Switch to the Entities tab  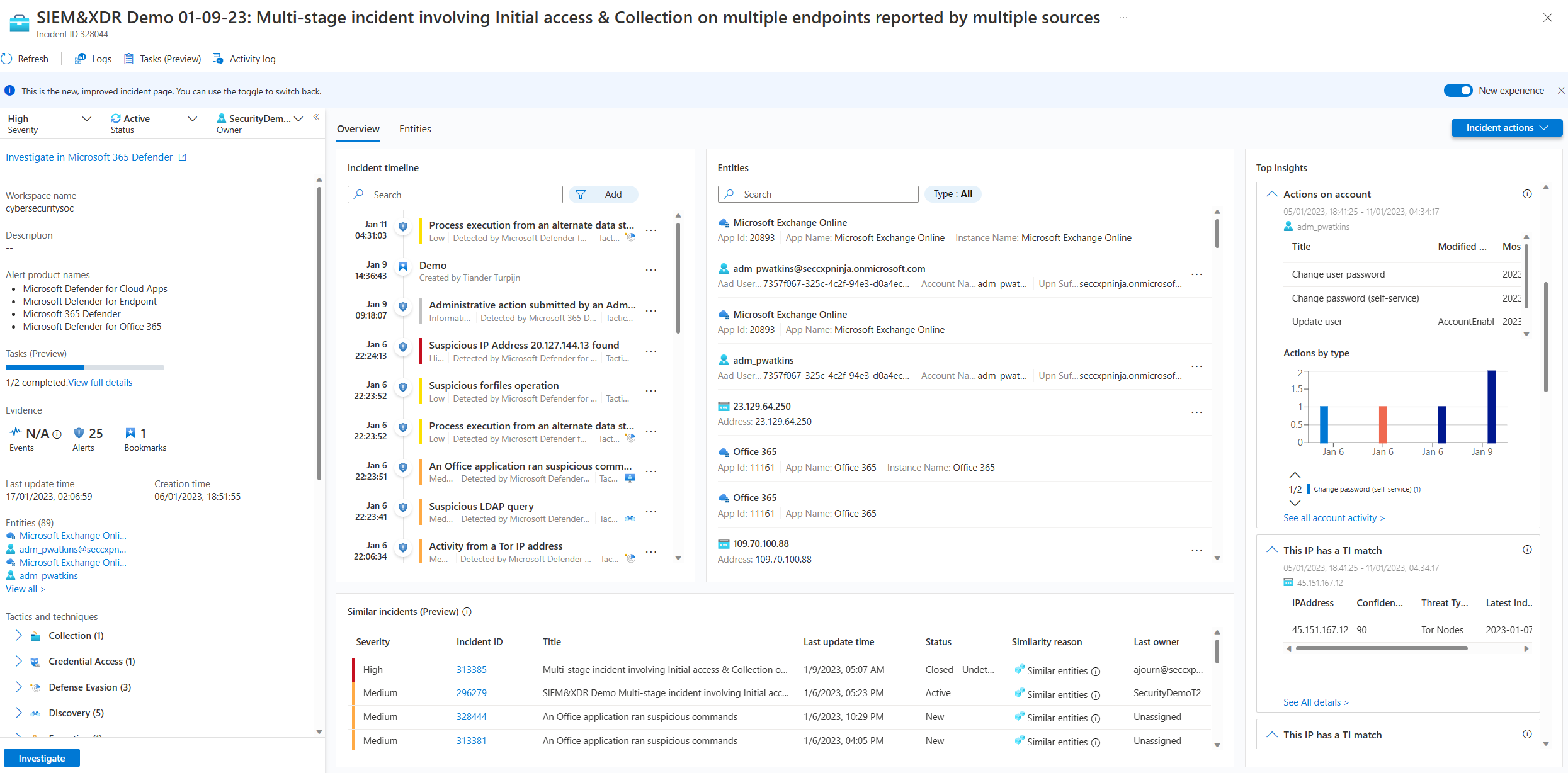415,129
